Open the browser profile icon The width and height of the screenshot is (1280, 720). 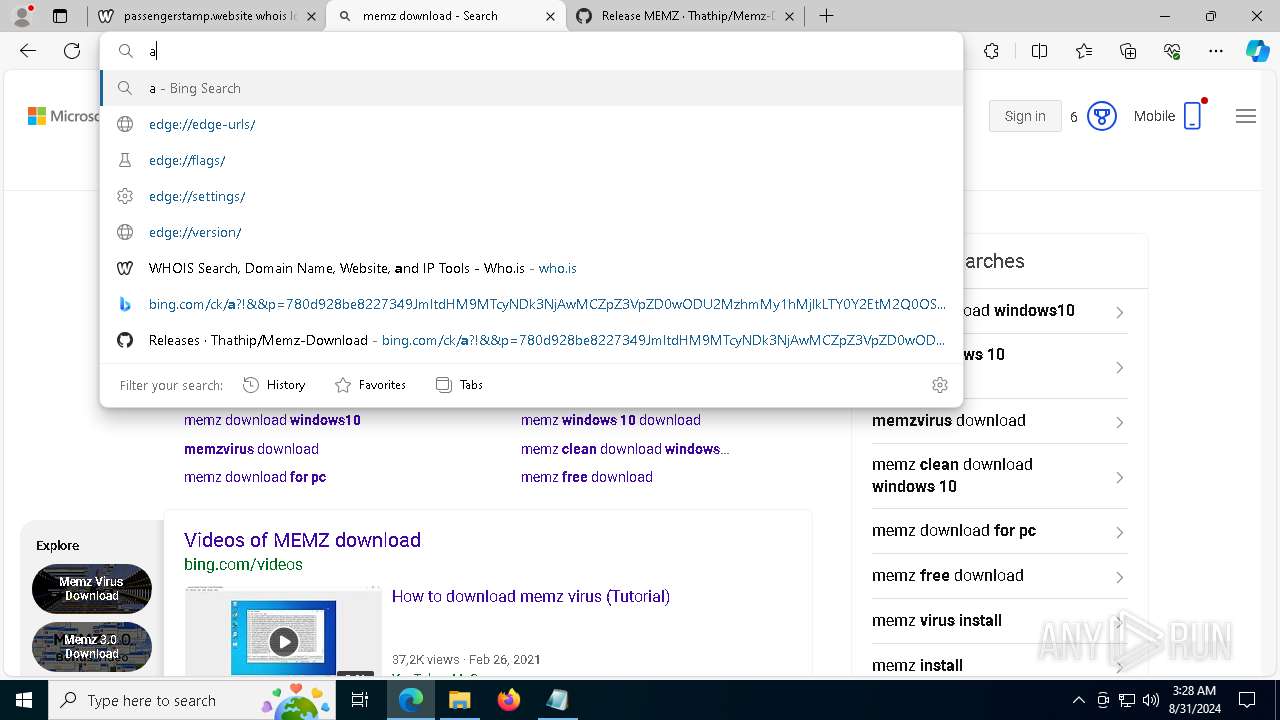[22, 16]
